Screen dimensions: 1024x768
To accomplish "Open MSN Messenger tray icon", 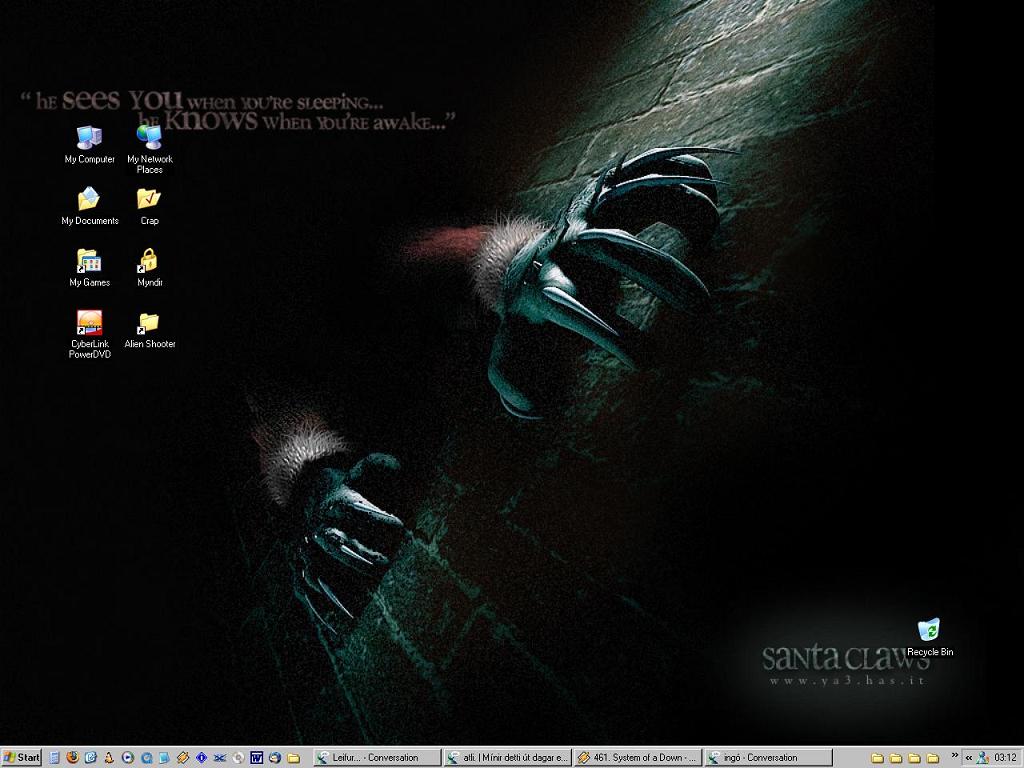I will pos(982,758).
